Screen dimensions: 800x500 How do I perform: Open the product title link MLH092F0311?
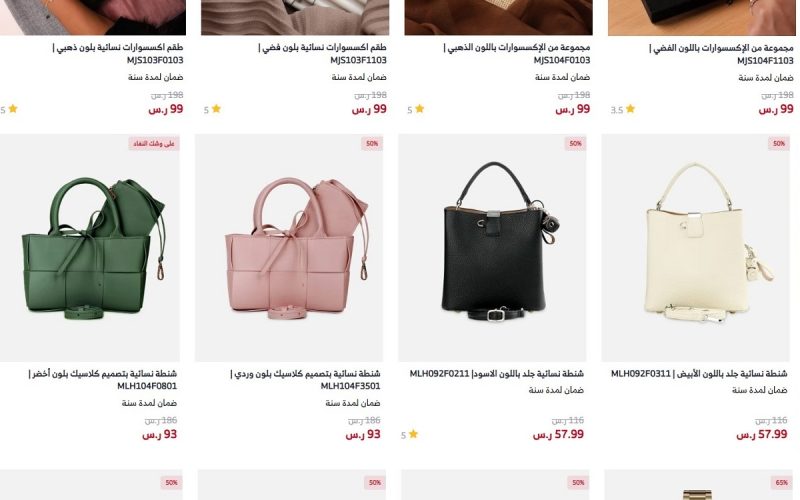(x=699, y=373)
